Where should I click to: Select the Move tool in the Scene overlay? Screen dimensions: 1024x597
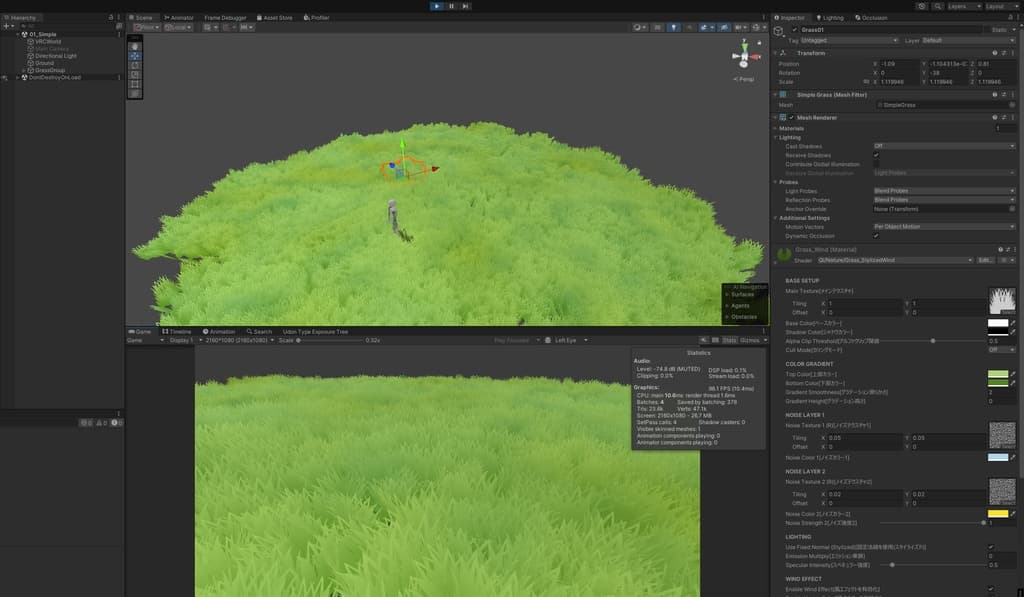tap(135, 56)
